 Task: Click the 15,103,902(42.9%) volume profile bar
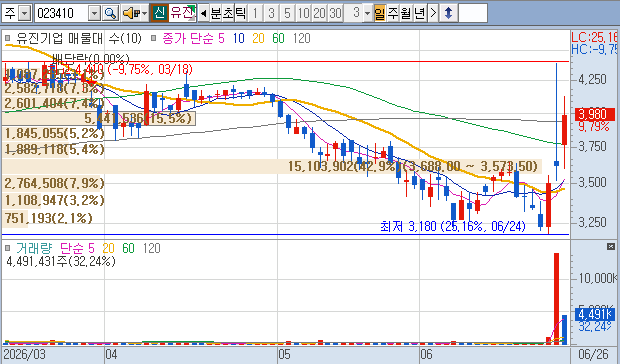tap(272, 166)
